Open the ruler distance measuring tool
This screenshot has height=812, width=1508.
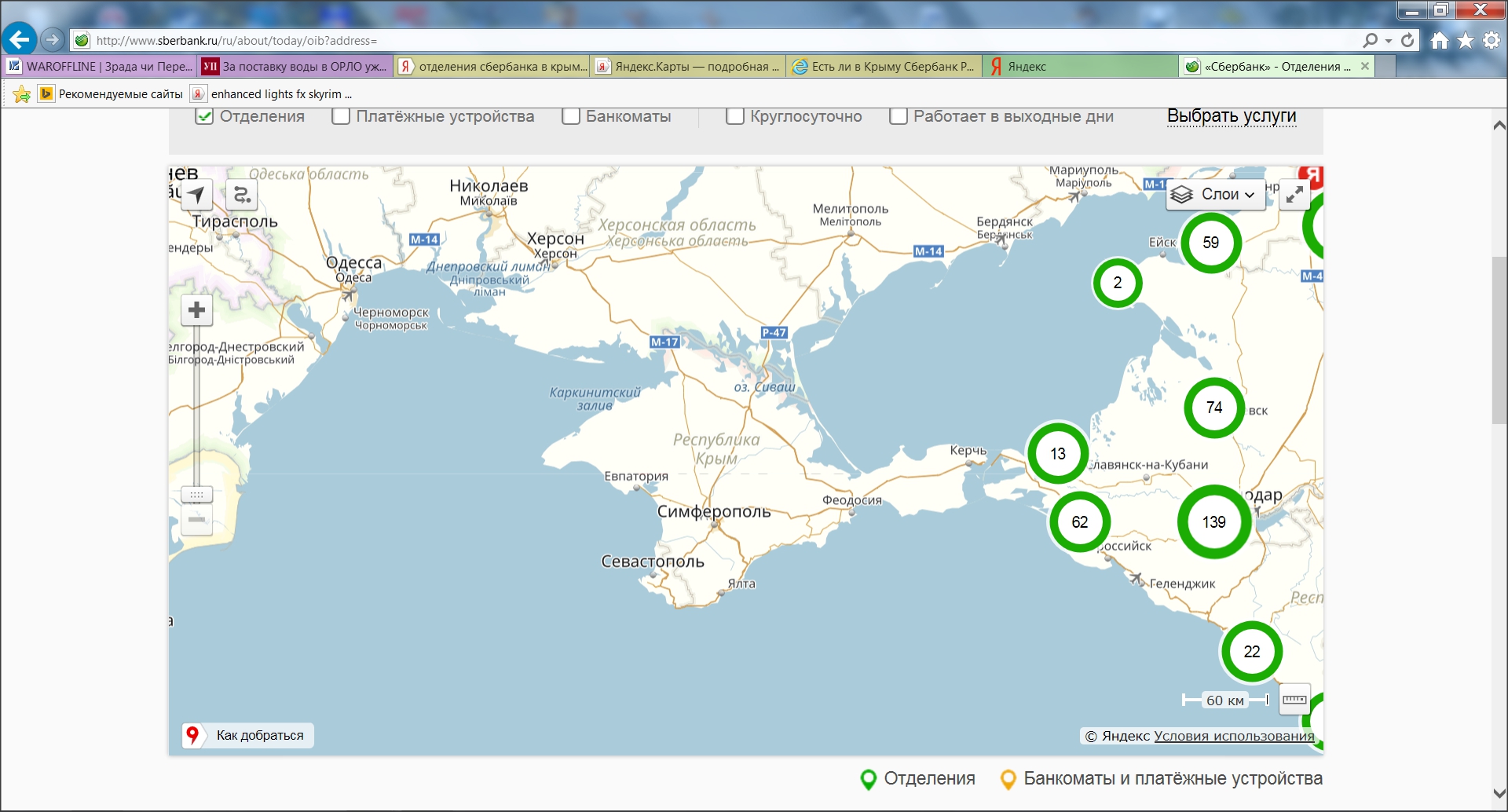click(1294, 699)
